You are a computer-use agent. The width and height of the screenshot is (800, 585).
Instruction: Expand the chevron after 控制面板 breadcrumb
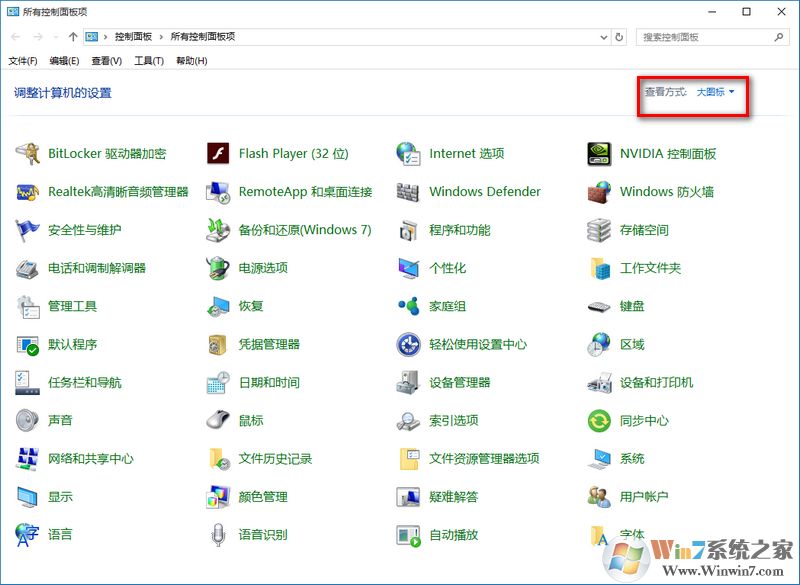coord(161,37)
